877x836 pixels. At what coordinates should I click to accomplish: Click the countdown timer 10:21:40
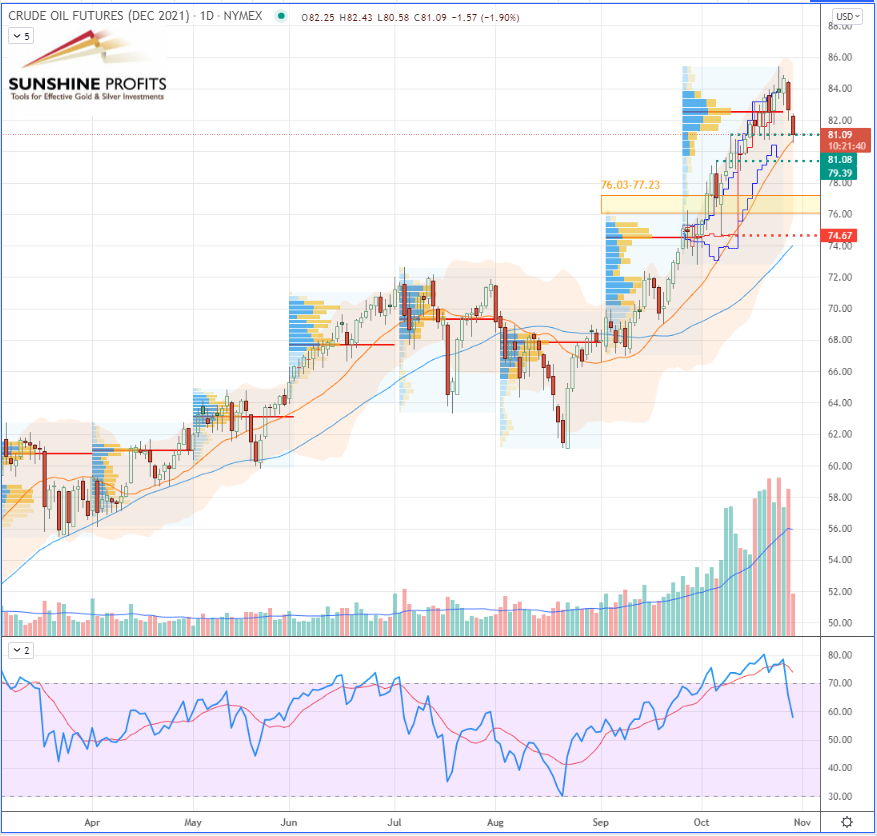point(847,147)
